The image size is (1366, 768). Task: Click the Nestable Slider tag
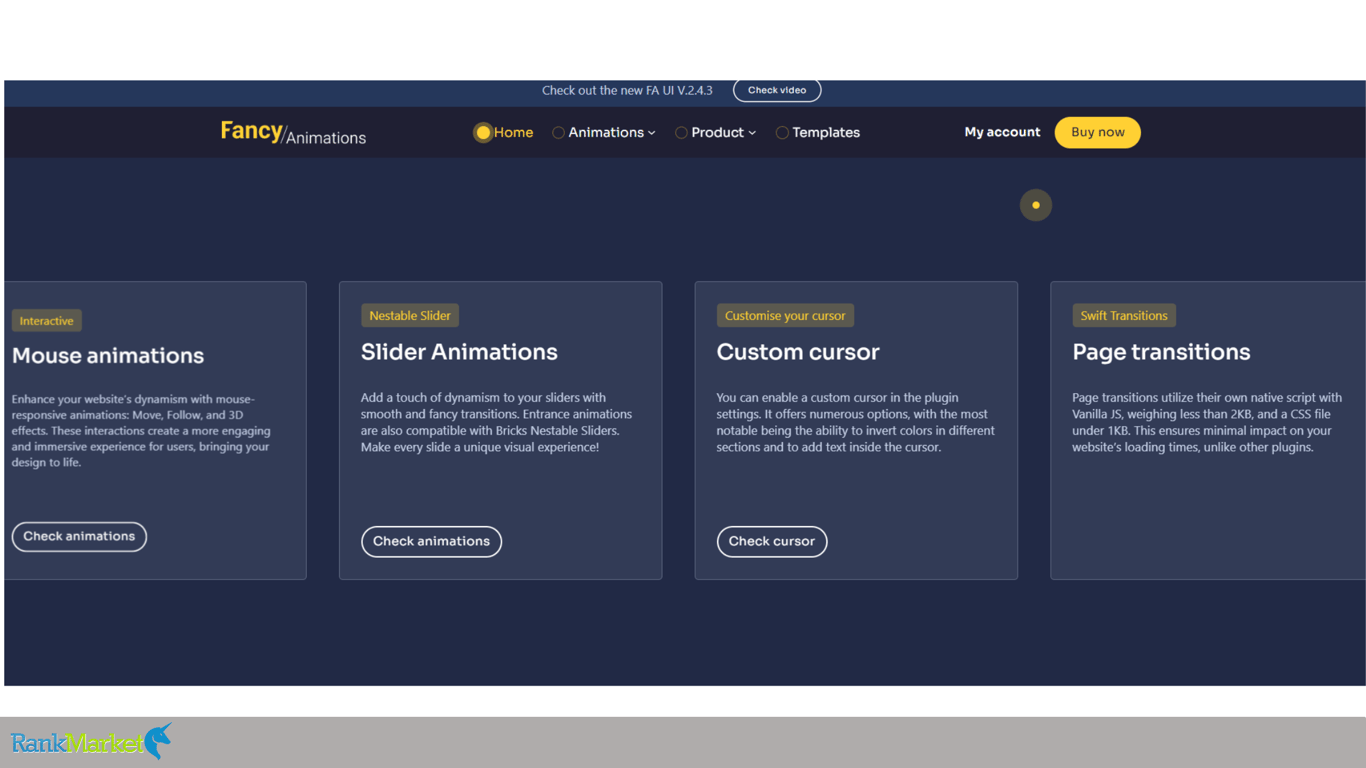(410, 316)
